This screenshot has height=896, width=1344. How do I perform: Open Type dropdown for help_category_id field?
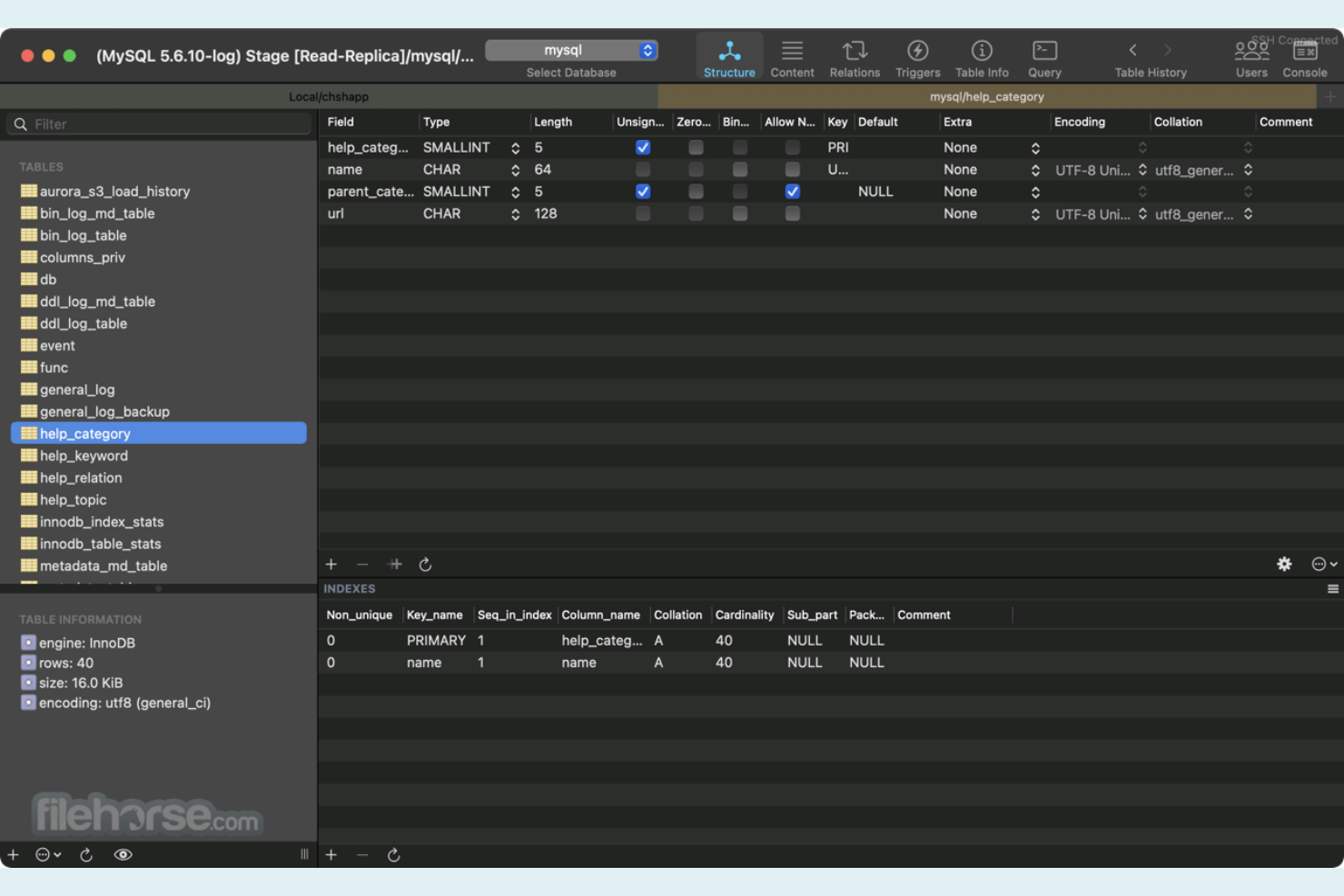click(515, 148)
